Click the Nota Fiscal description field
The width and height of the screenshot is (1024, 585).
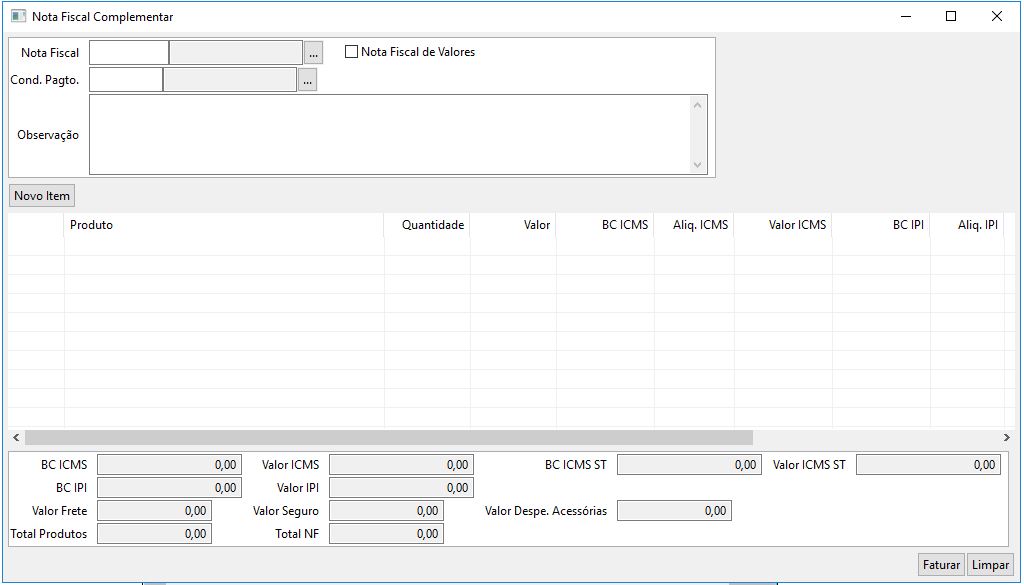(236, 53)
